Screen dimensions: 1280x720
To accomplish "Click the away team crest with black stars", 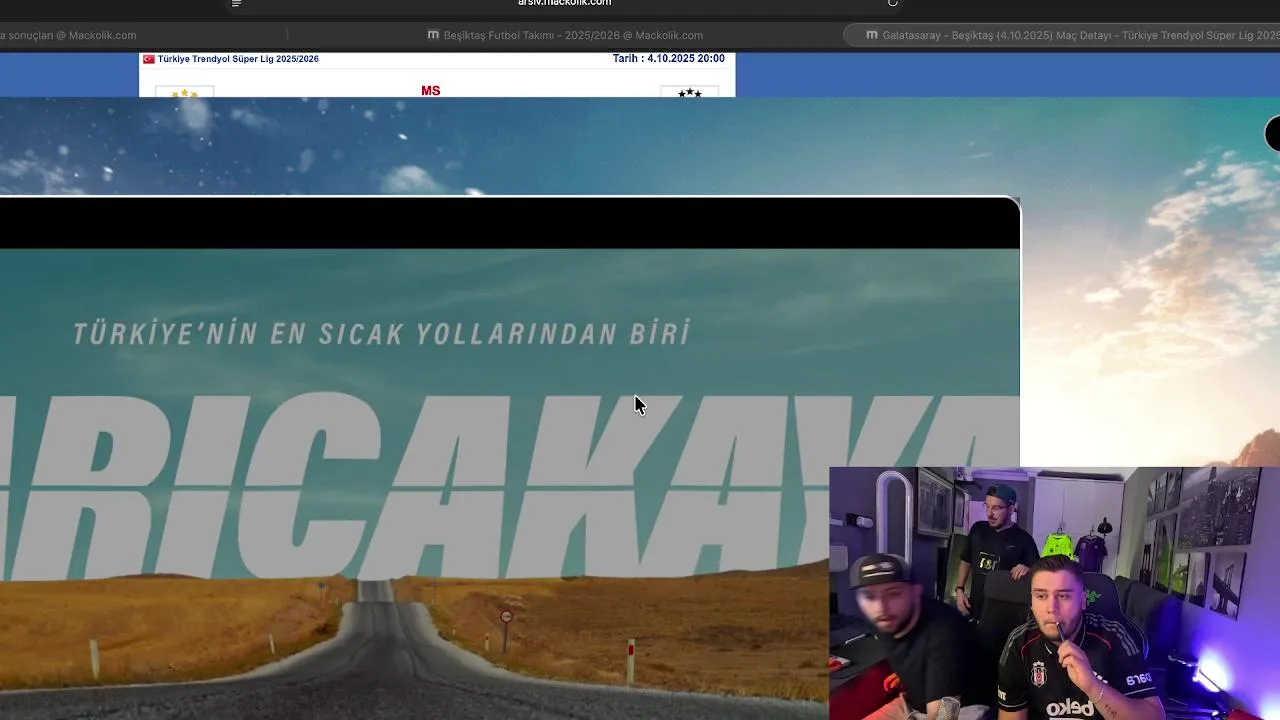I will (689, 93).
